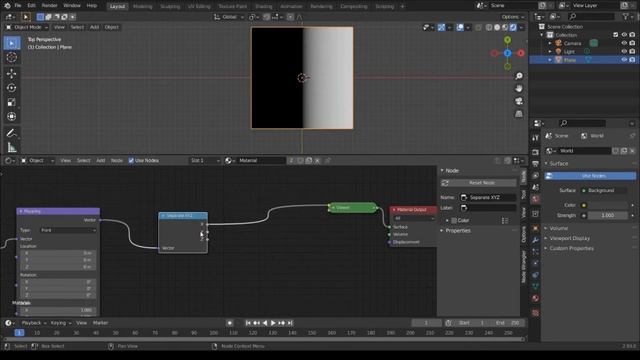This screenshot has width=640, height=360.
Task: Jump to the timeline end frame
Action: coord(290,323)
